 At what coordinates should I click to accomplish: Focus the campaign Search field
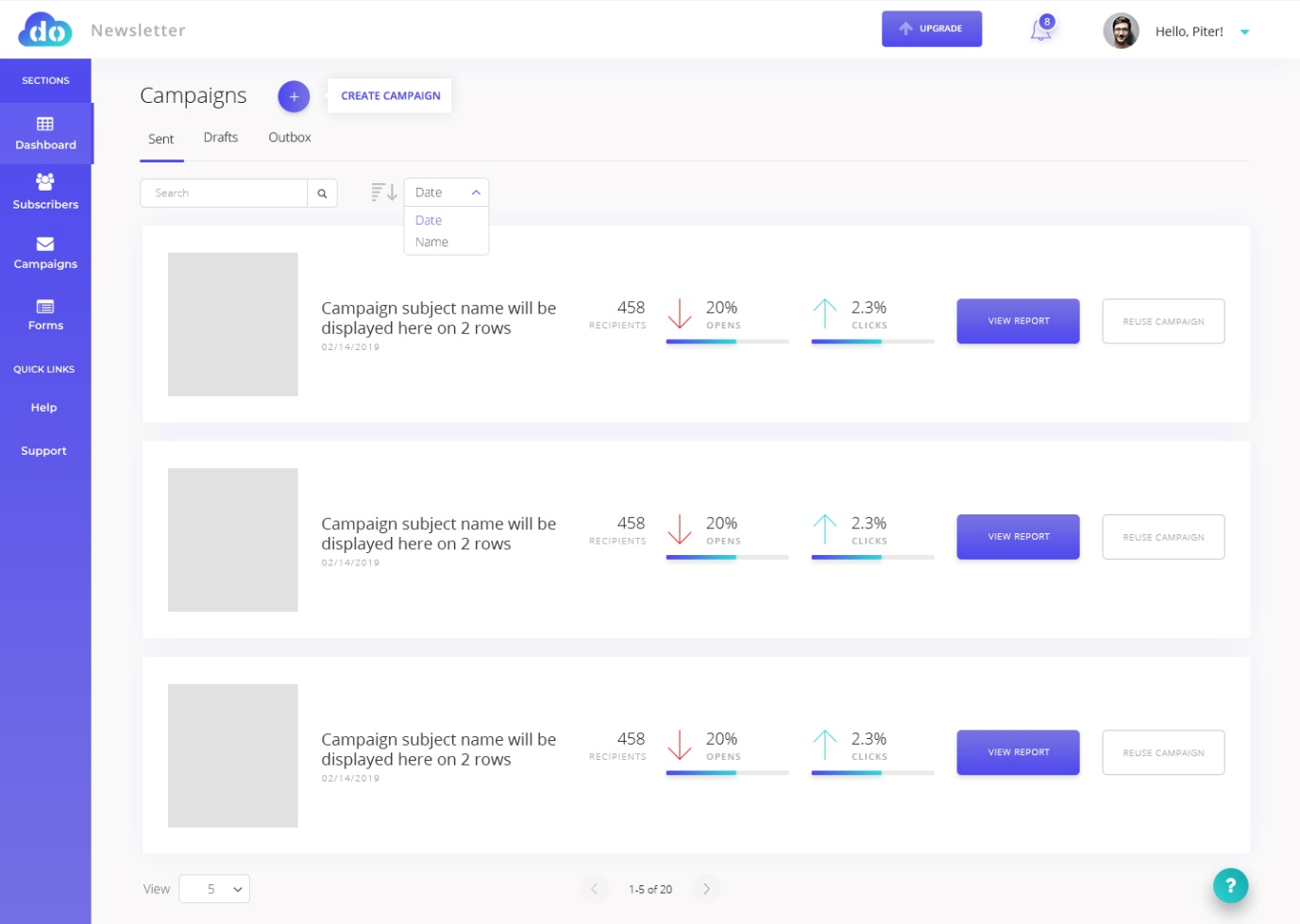point(224,193)
